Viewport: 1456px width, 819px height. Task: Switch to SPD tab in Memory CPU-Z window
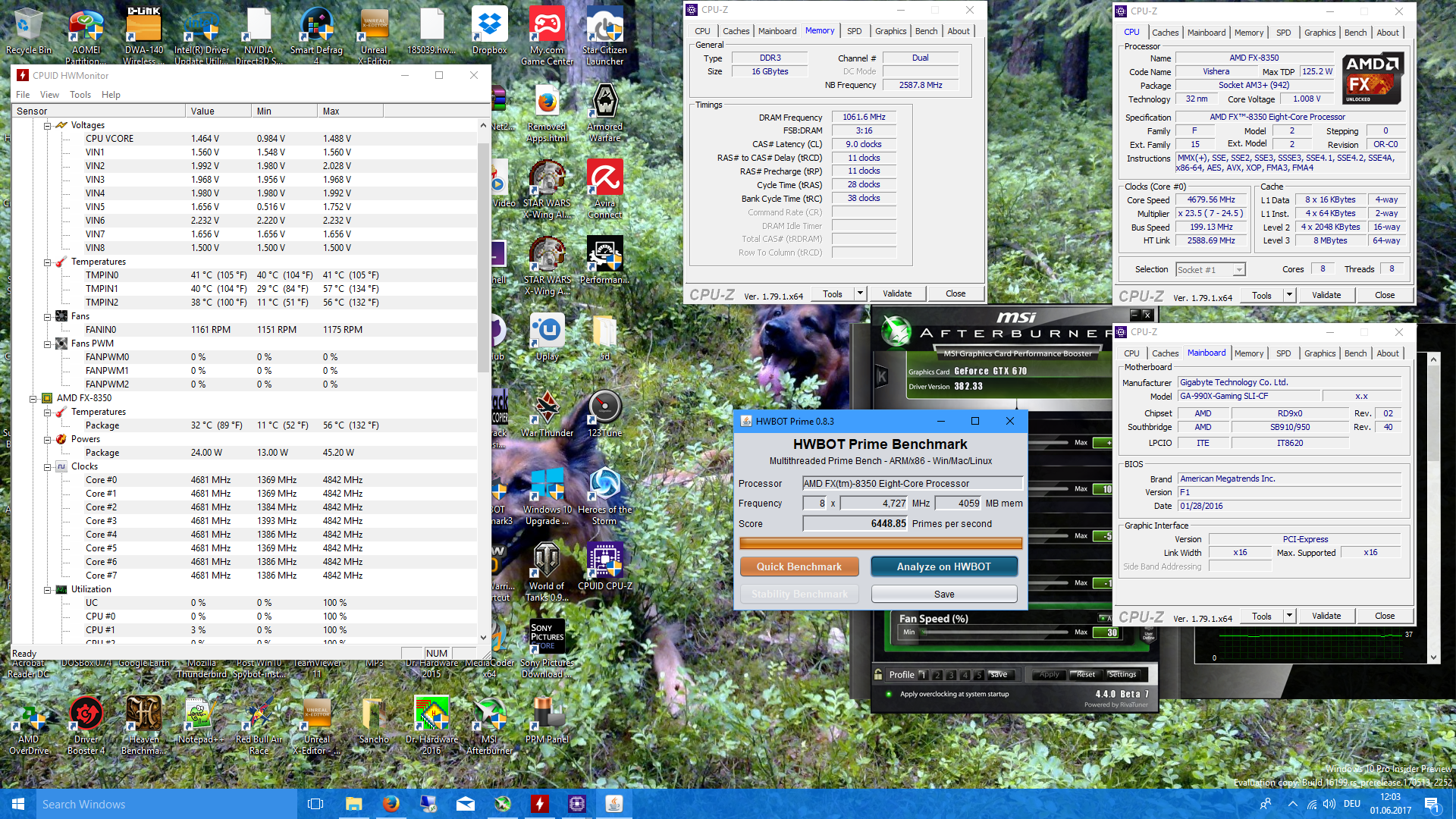854,31
